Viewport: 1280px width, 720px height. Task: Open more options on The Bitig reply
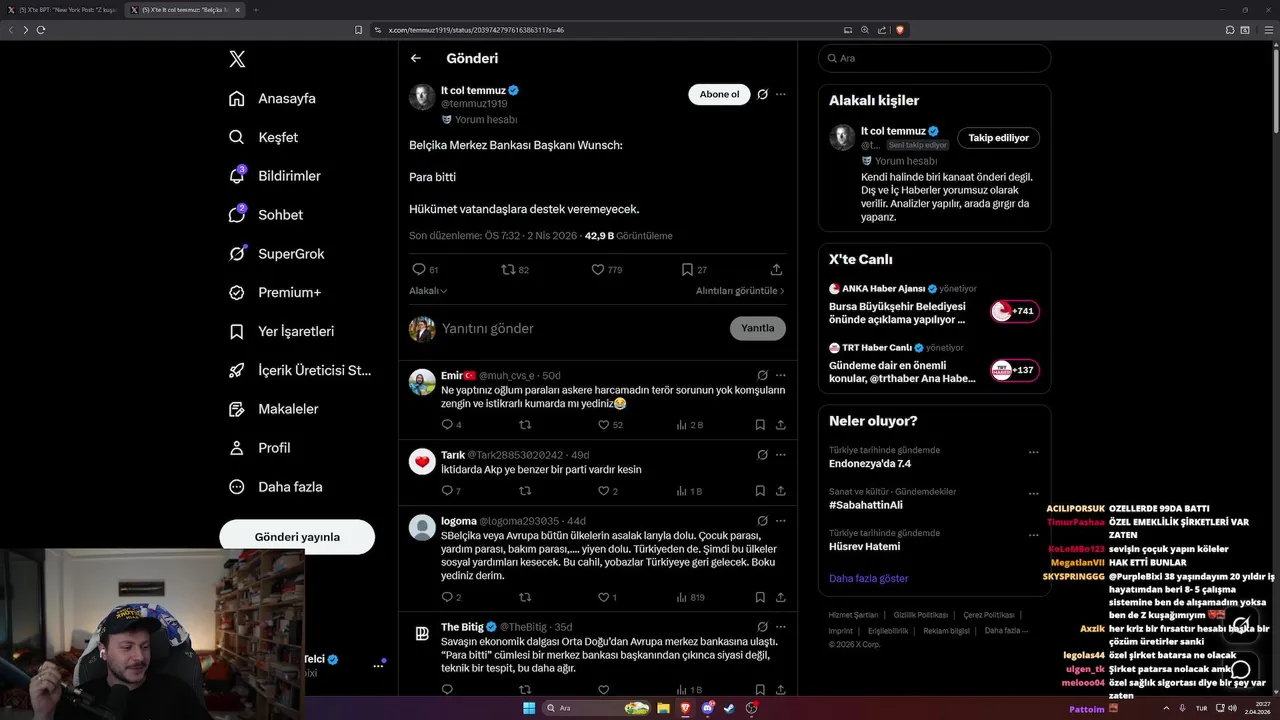point(781,627)
